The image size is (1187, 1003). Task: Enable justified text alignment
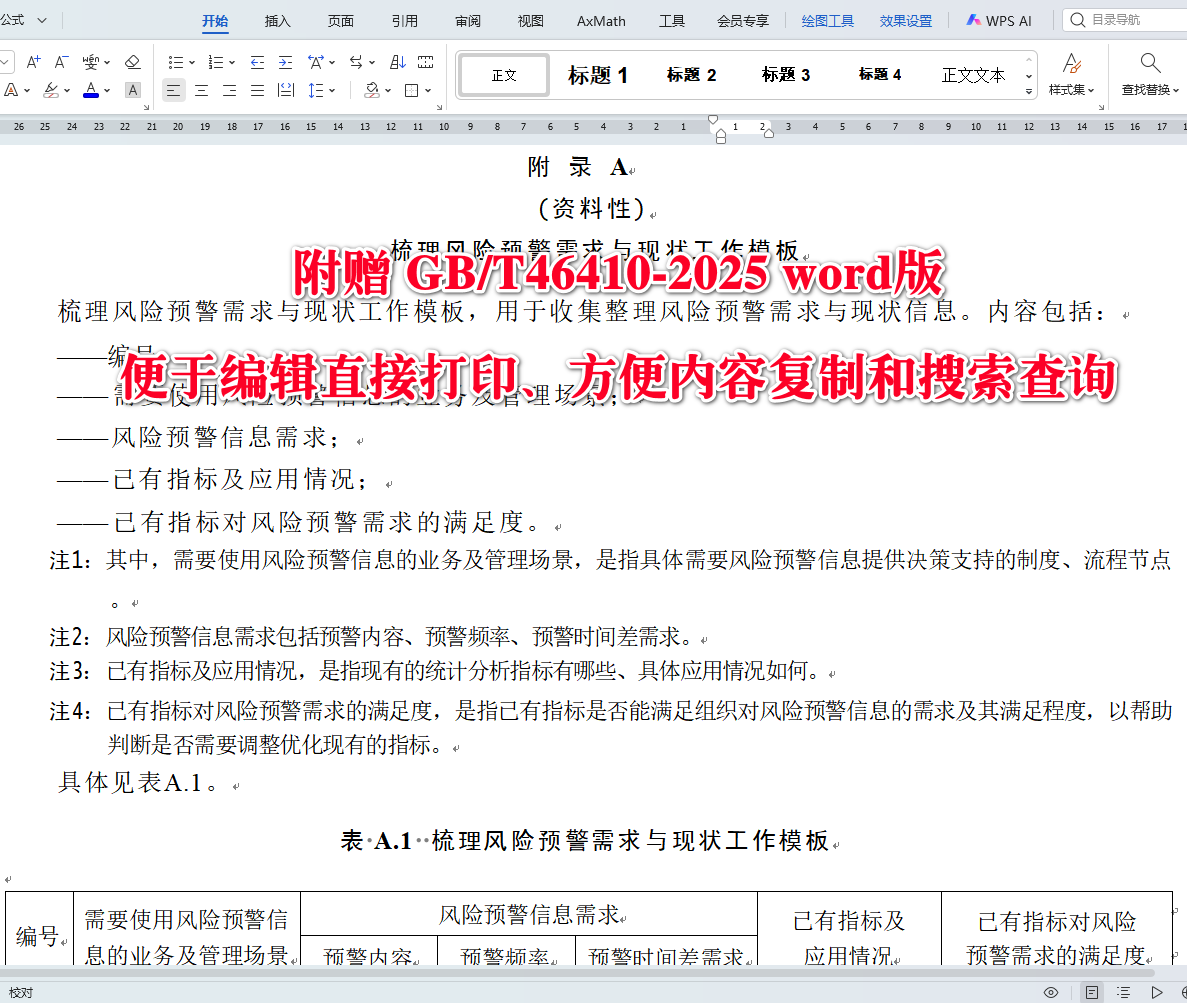(256, 90)
